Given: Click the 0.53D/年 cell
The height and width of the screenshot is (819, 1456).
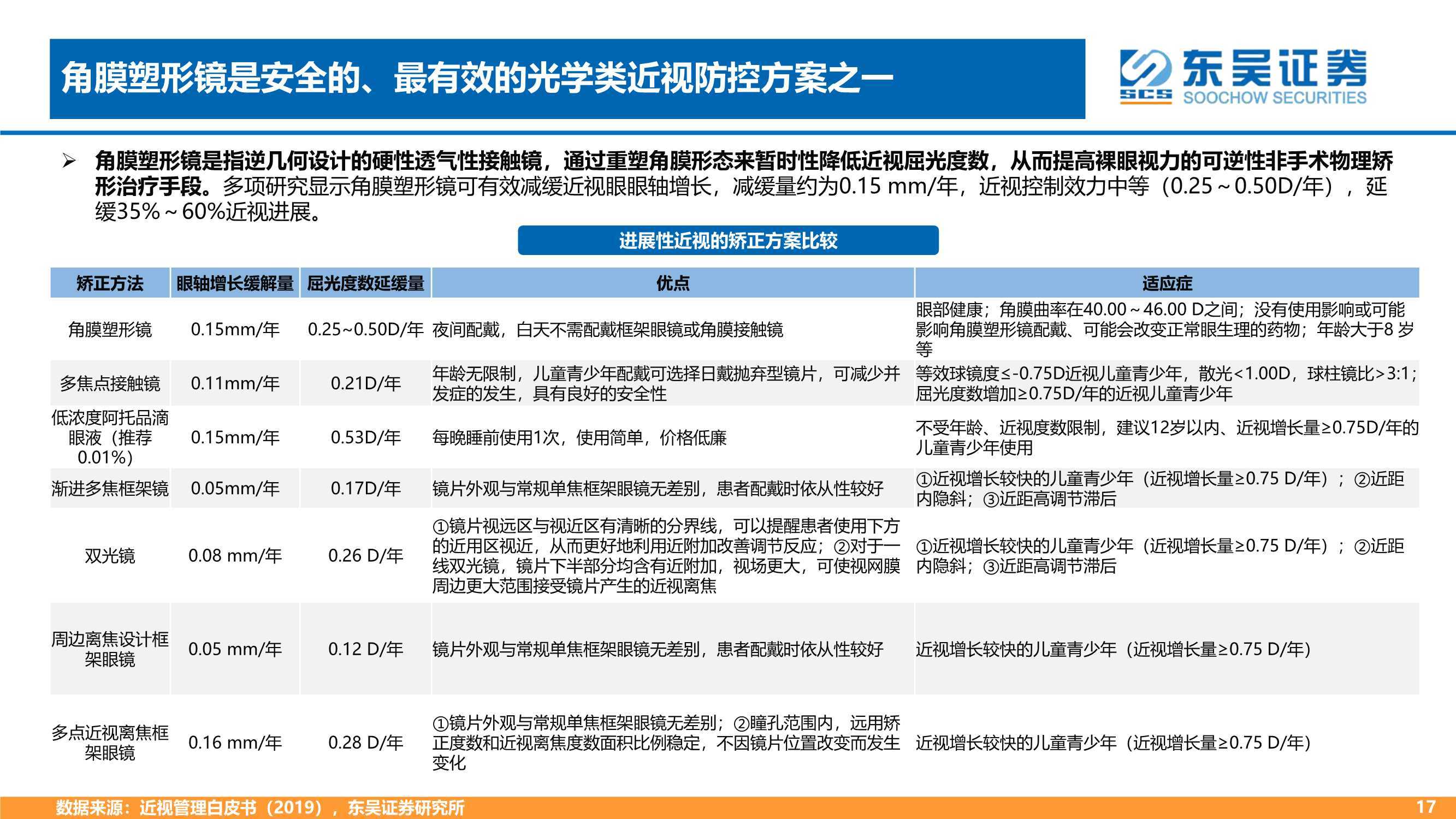Looking at the screenshot, I should (366, 437).
